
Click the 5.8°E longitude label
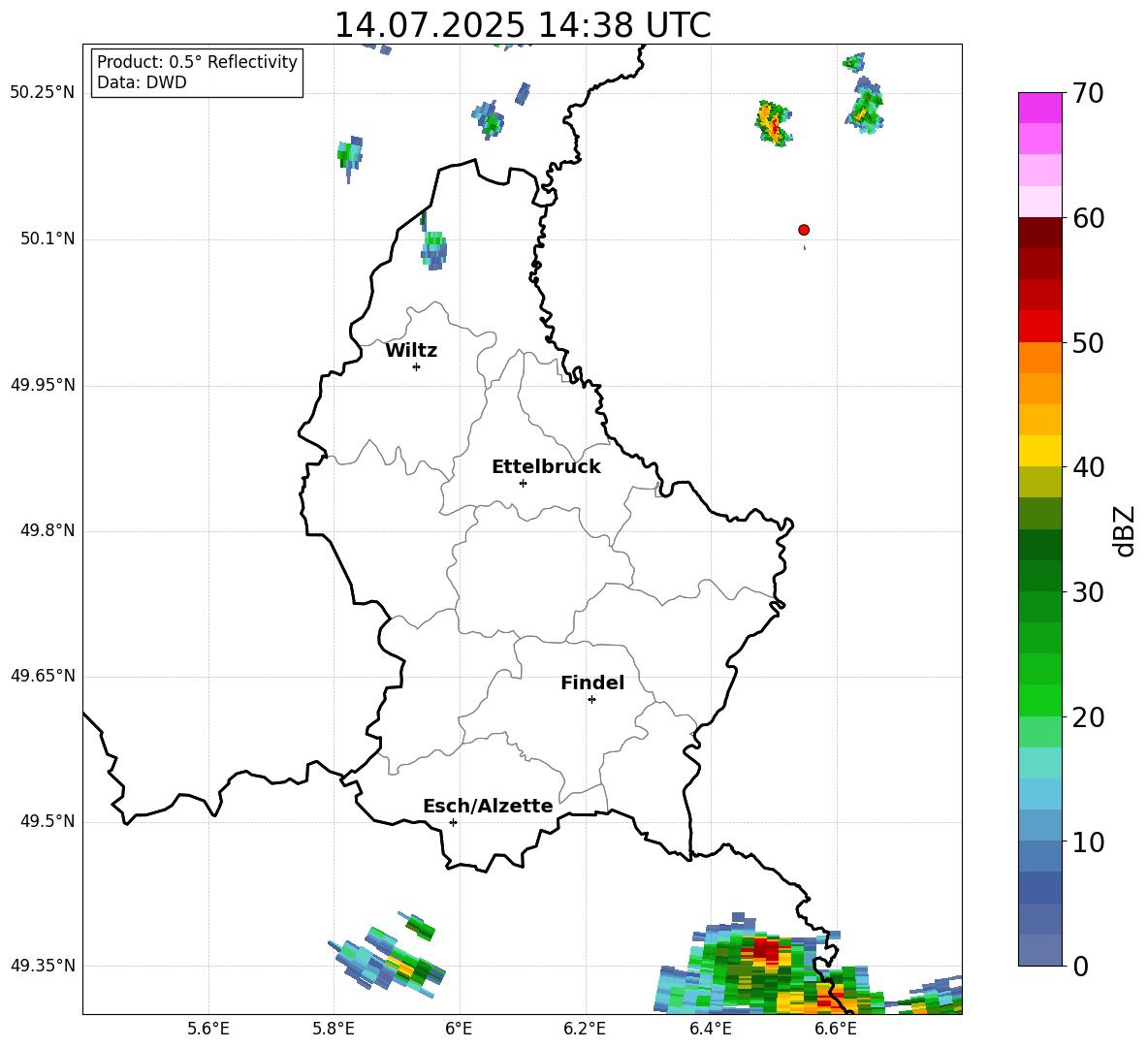point(334,1029)
